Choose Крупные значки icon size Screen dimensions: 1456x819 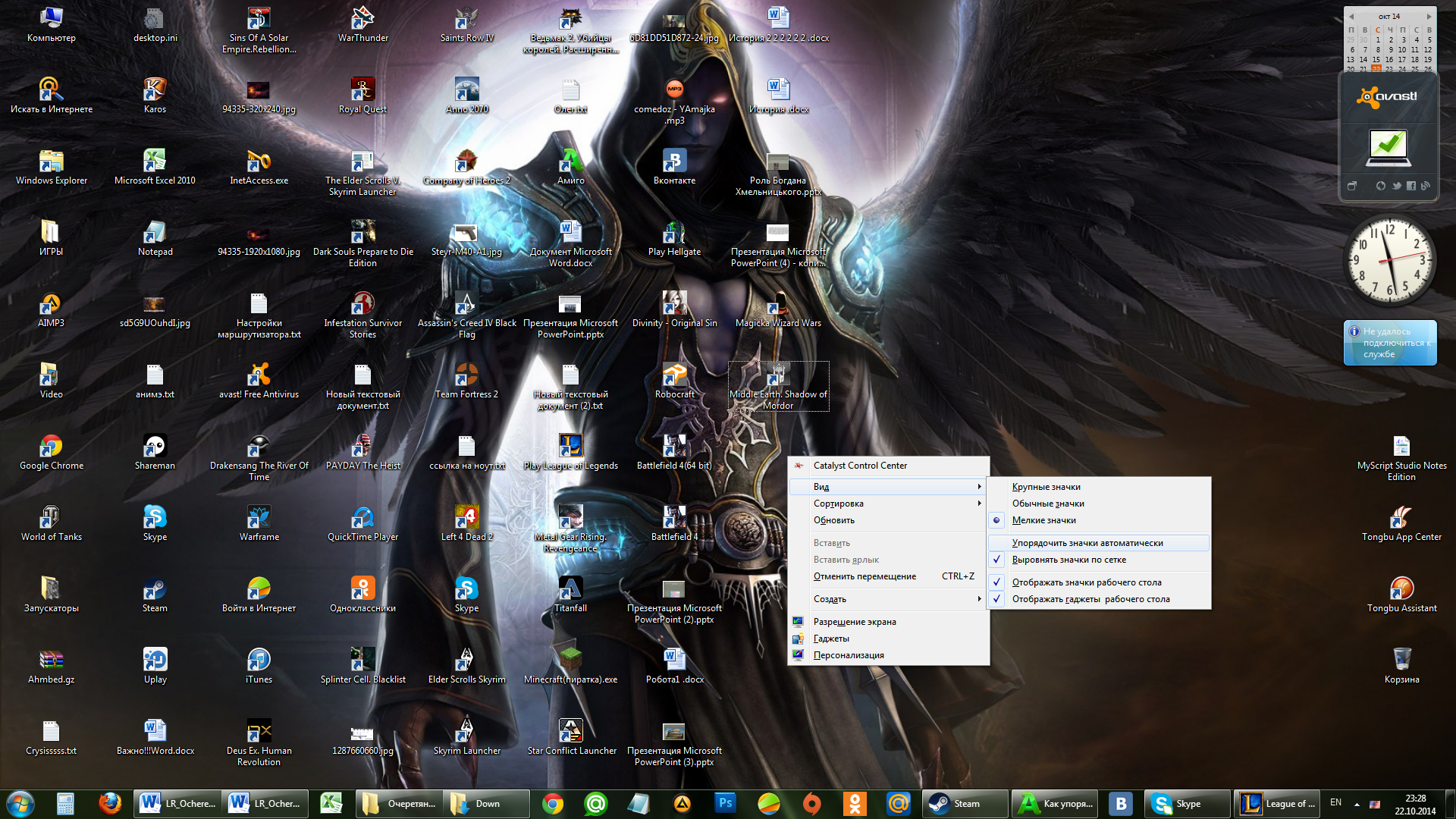[1099, 487]
